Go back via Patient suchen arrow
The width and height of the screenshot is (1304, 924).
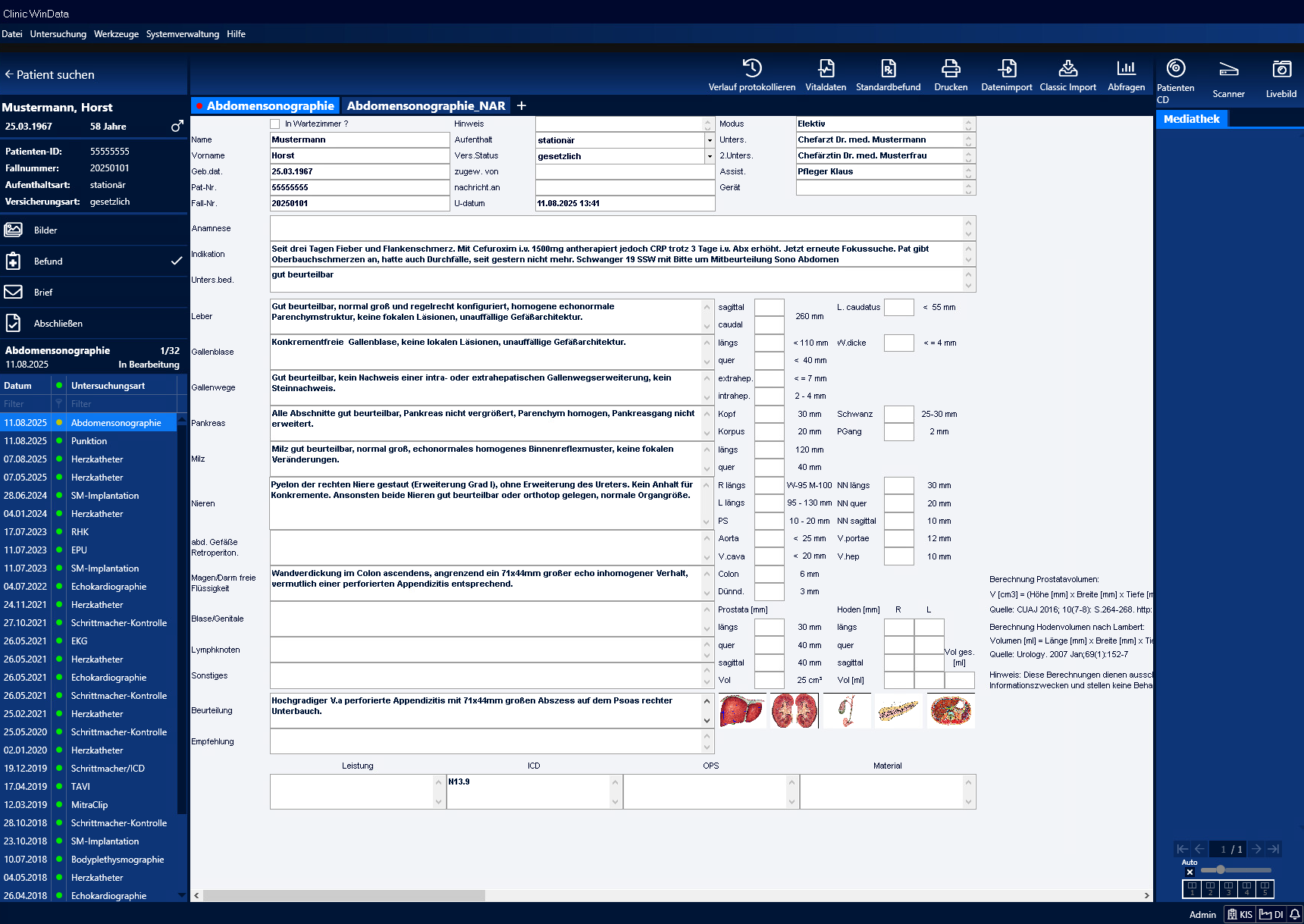pos(9,74)
